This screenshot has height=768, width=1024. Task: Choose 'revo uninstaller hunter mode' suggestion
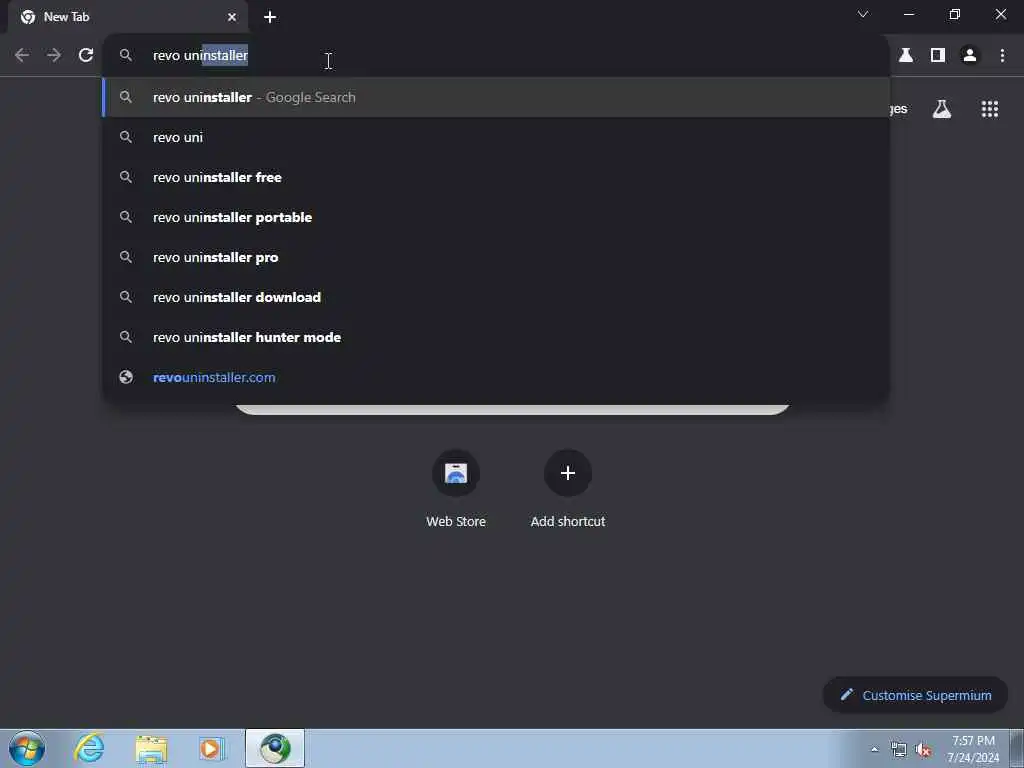coord(496,337)
